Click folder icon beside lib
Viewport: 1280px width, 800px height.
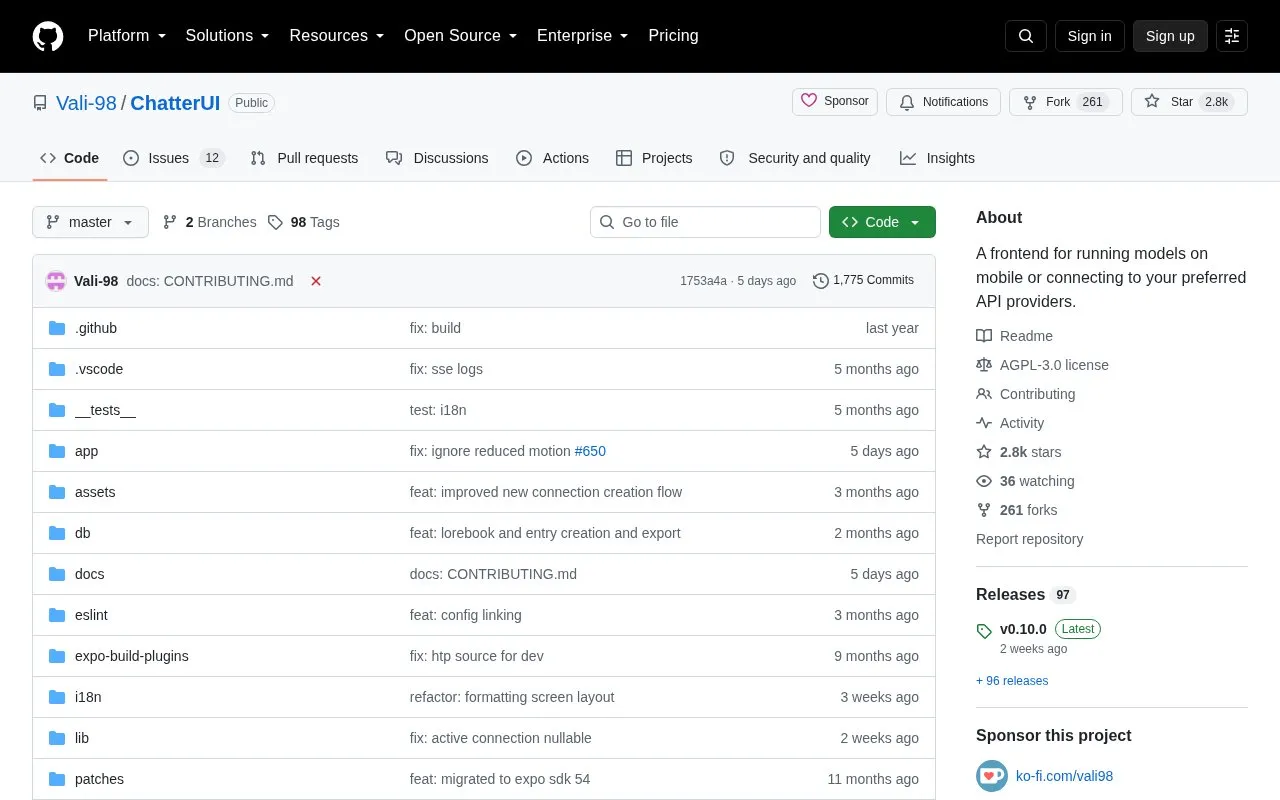click(x=57, y=738)
